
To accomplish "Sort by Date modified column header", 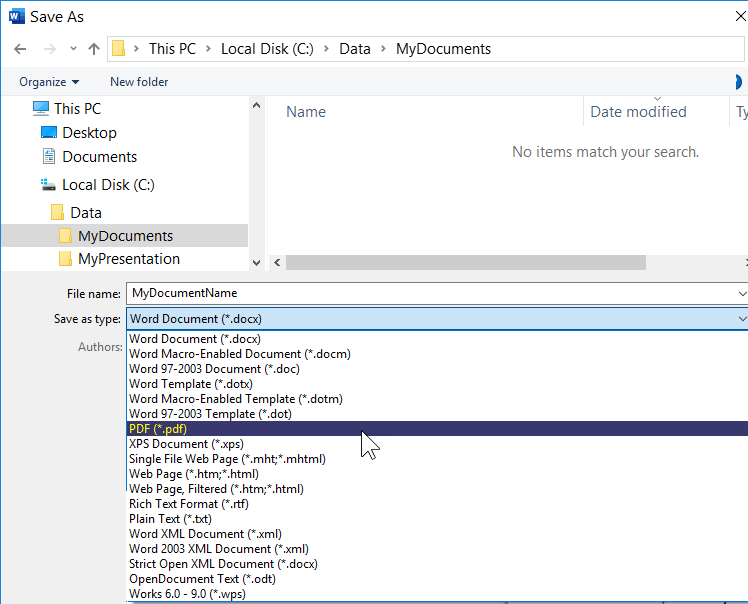I will 638,112.
